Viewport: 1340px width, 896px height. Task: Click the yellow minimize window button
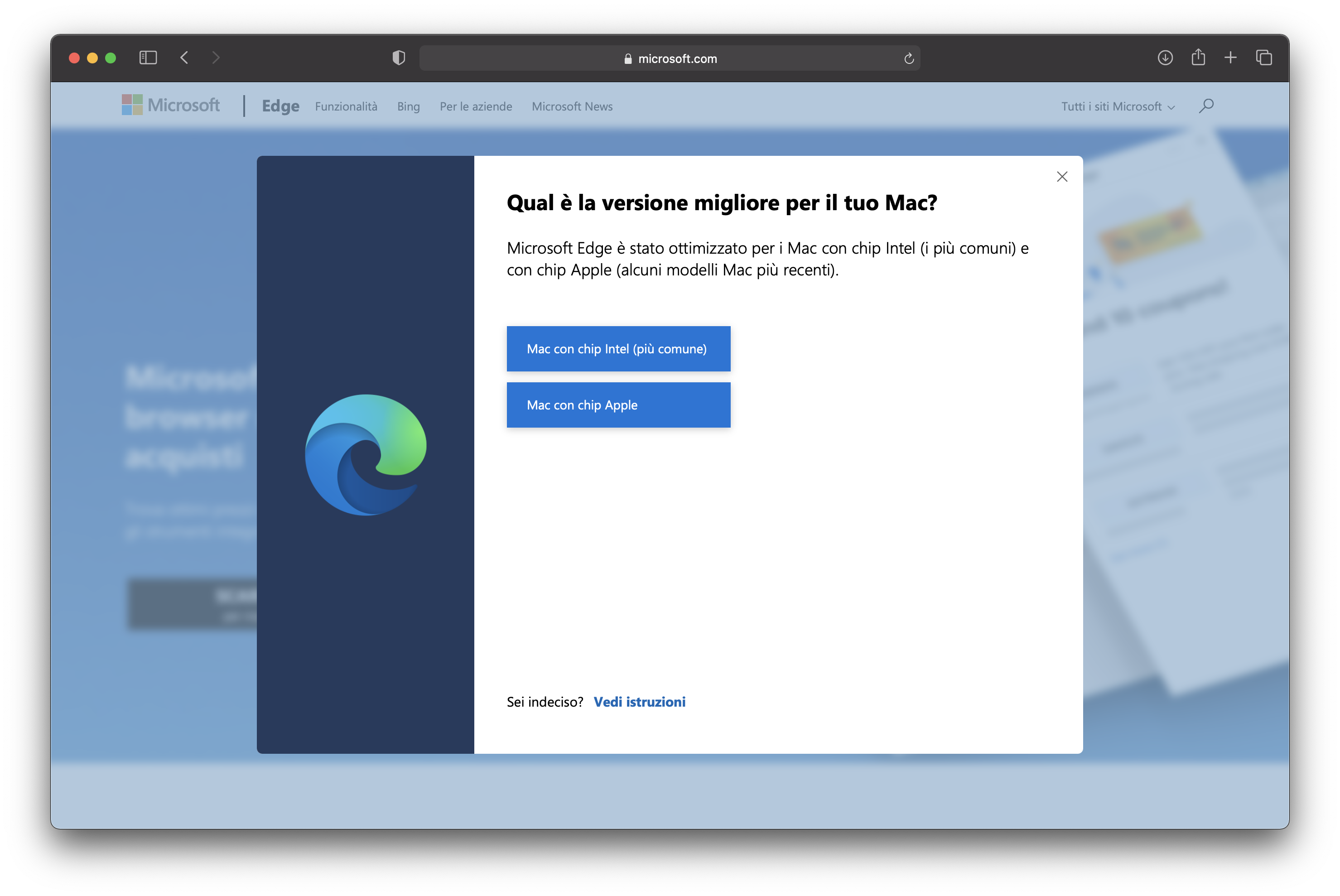pos(92,58)
